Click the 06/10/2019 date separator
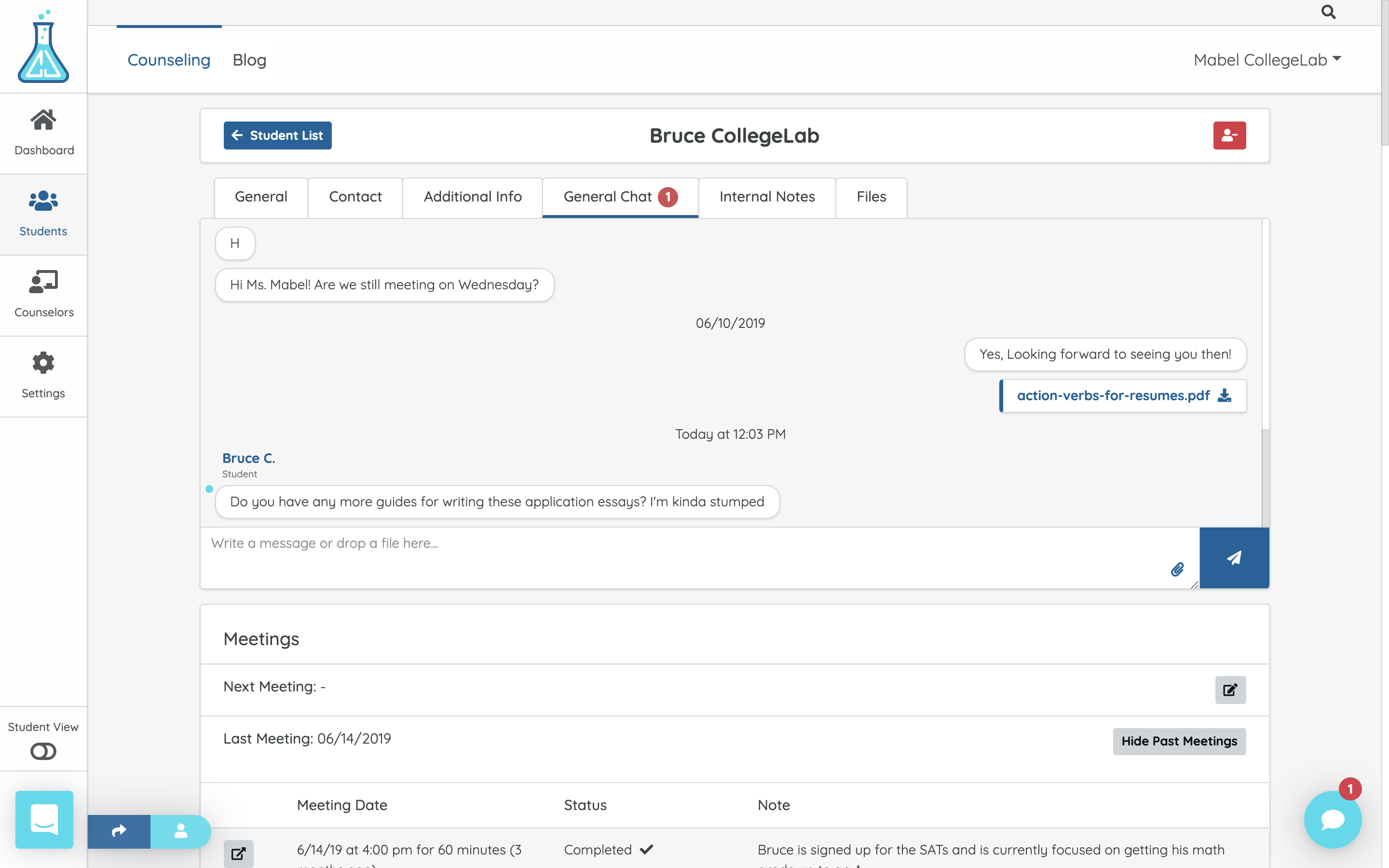The width and height of the screenshot is (1389, 868). (x=730, y=323)
